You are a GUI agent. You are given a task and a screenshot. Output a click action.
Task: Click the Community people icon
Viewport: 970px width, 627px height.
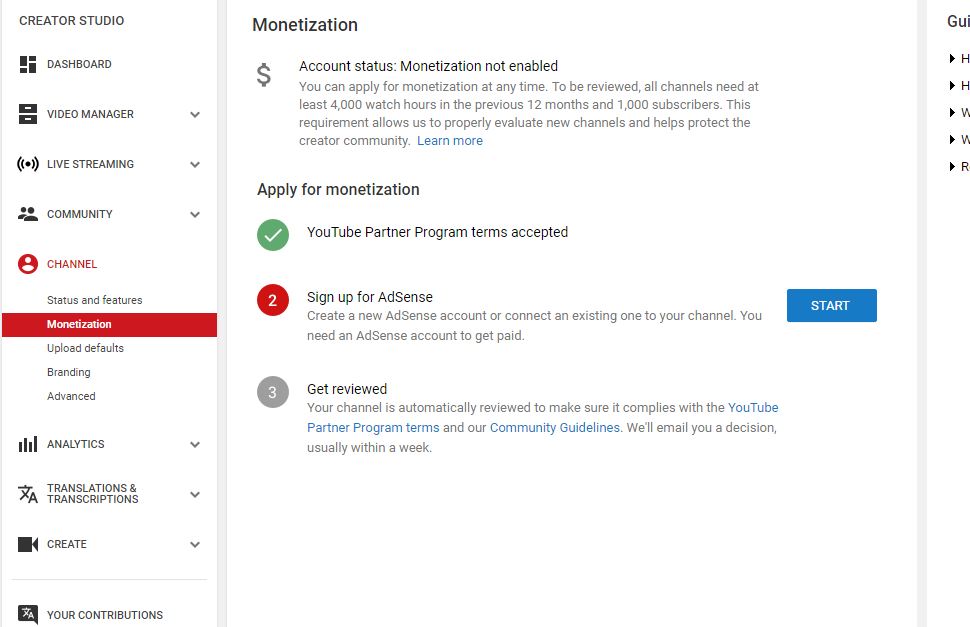[28, 214]
